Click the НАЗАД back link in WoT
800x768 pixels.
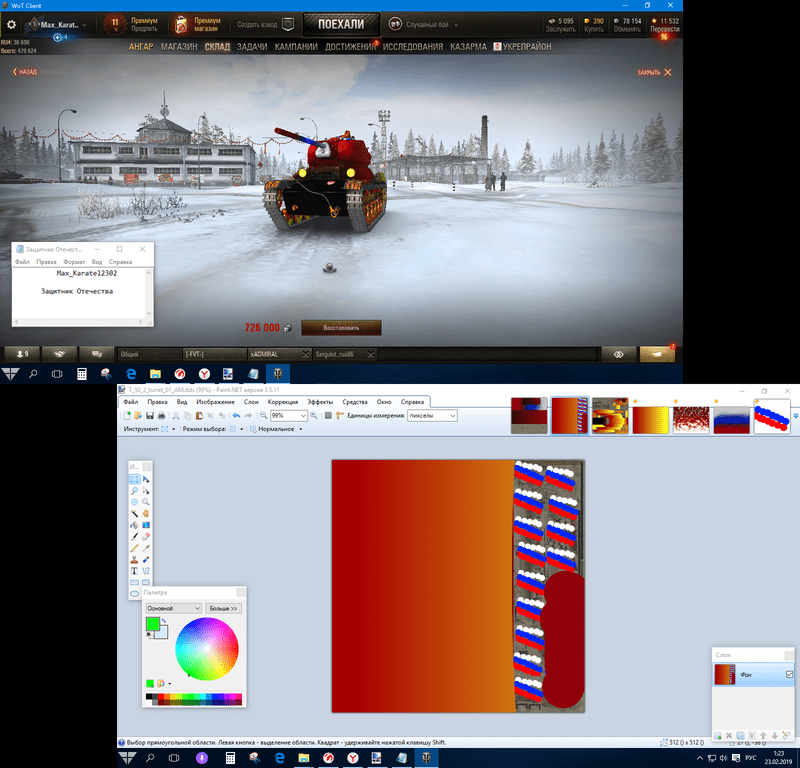click(25, 72)
